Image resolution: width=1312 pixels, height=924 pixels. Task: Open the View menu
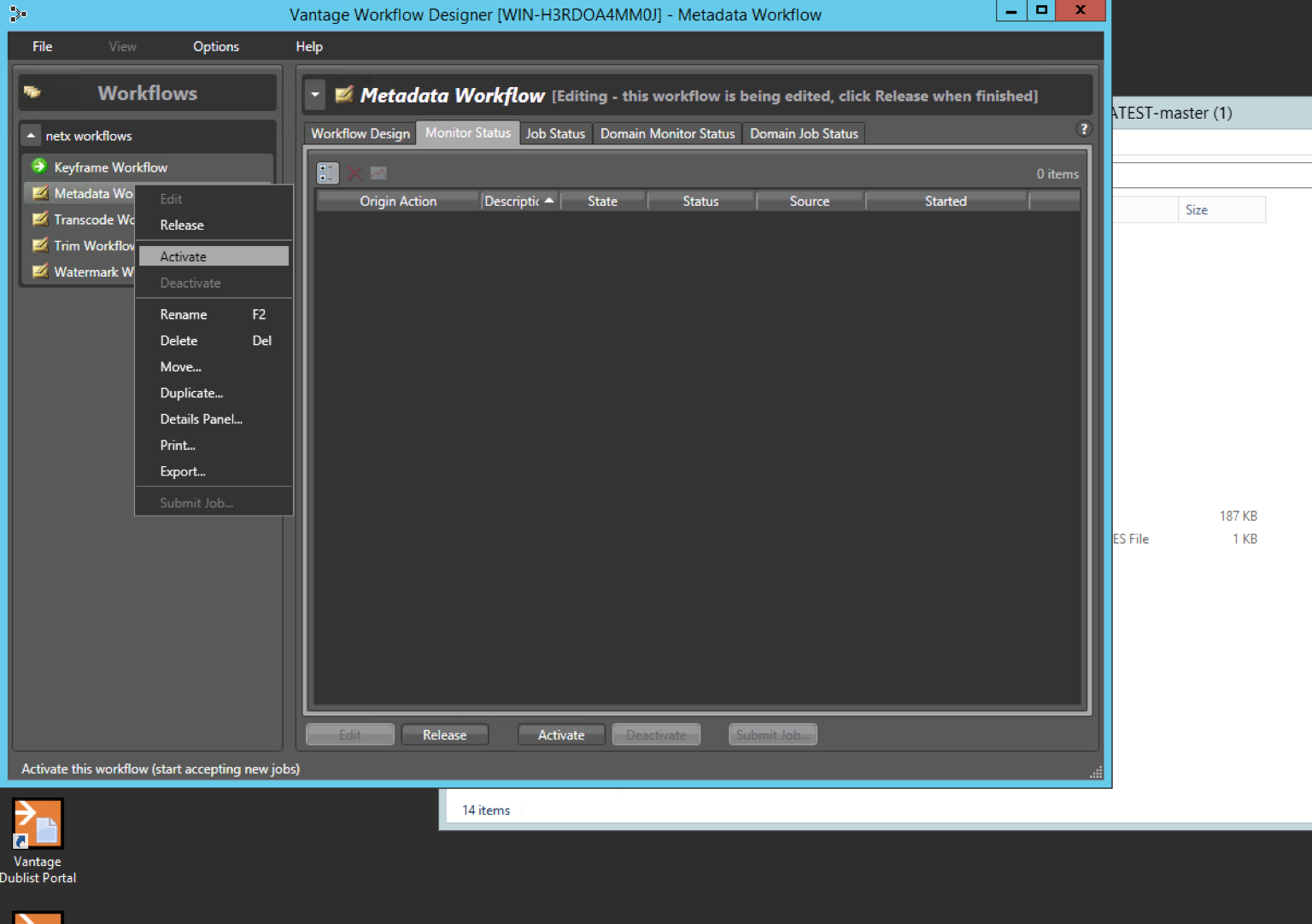pyautogui.click(x=123, y=46)
